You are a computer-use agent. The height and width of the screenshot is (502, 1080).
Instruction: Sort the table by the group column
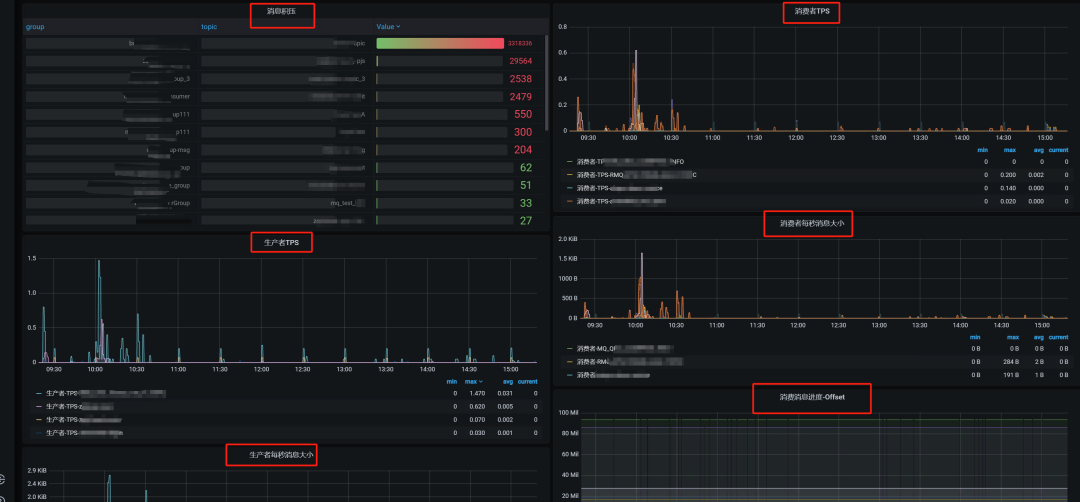35,27
